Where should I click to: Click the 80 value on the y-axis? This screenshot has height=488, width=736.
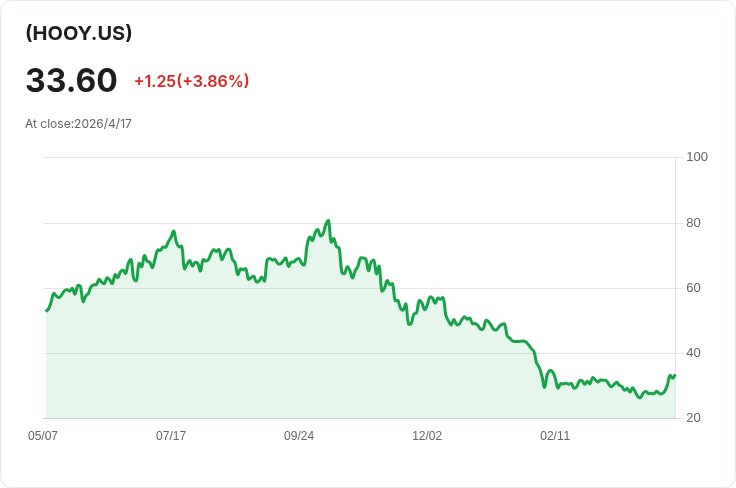coord(694,223)
